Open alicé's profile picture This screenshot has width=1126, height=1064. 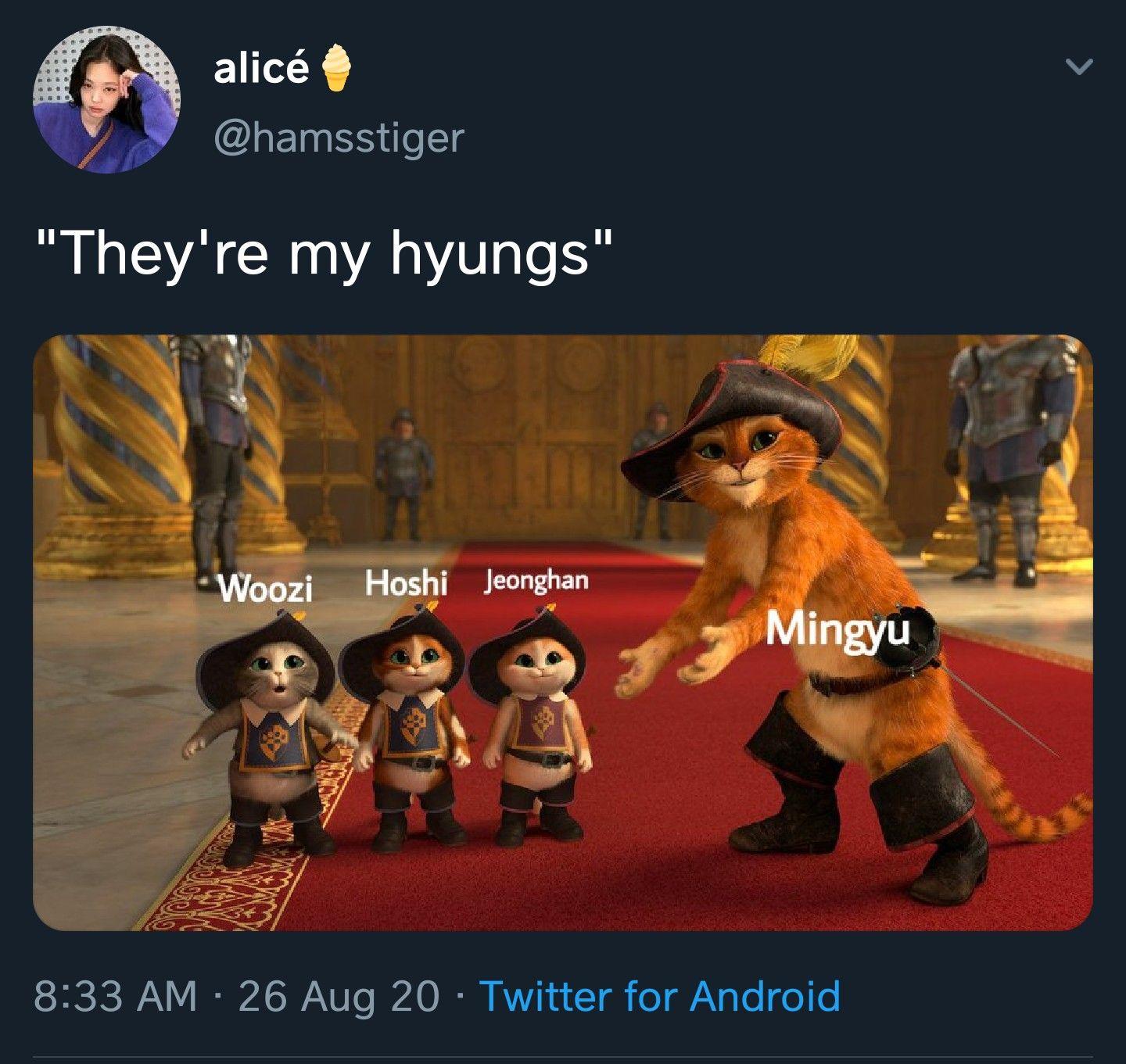click(106, 100)
